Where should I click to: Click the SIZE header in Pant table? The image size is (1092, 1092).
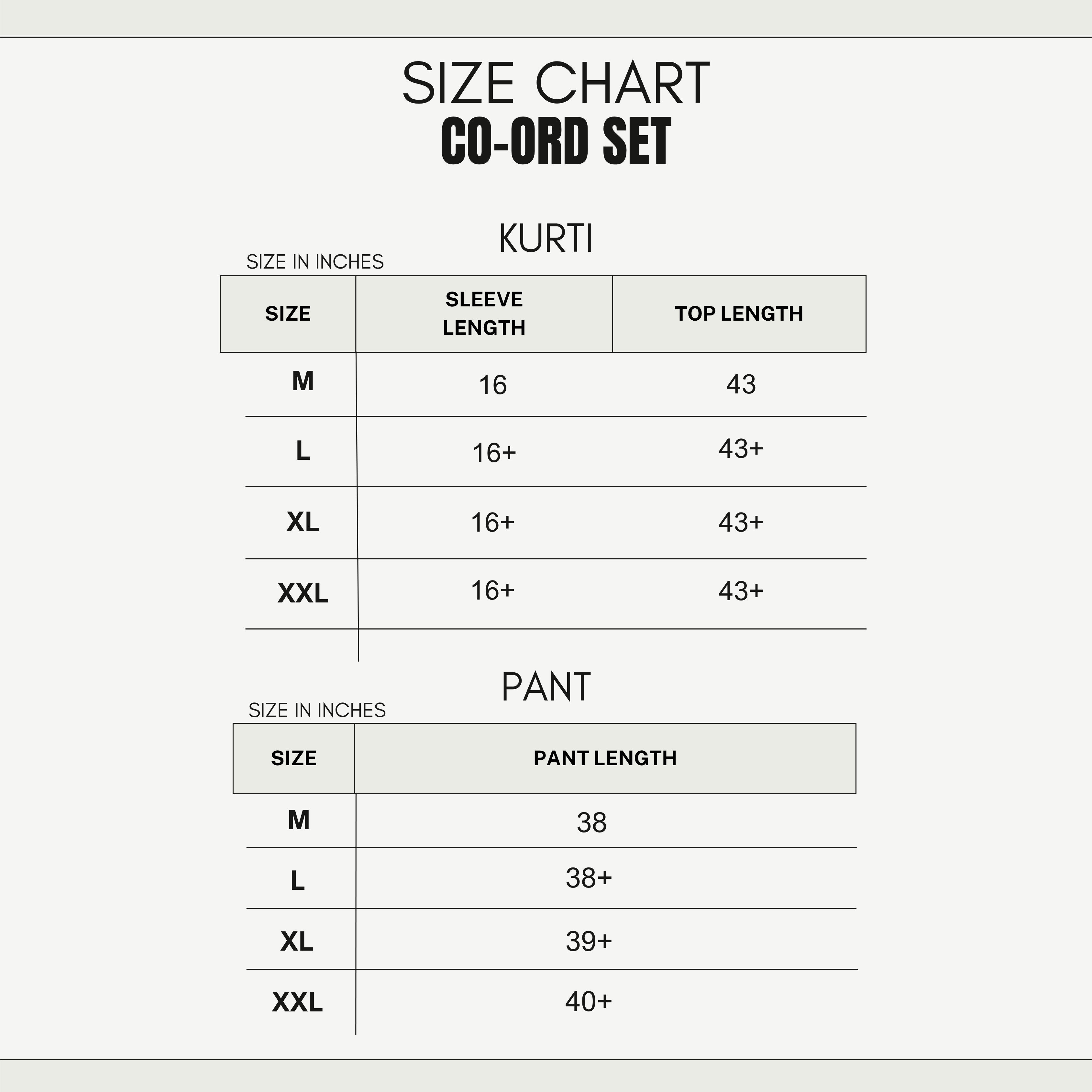(293, 758)
